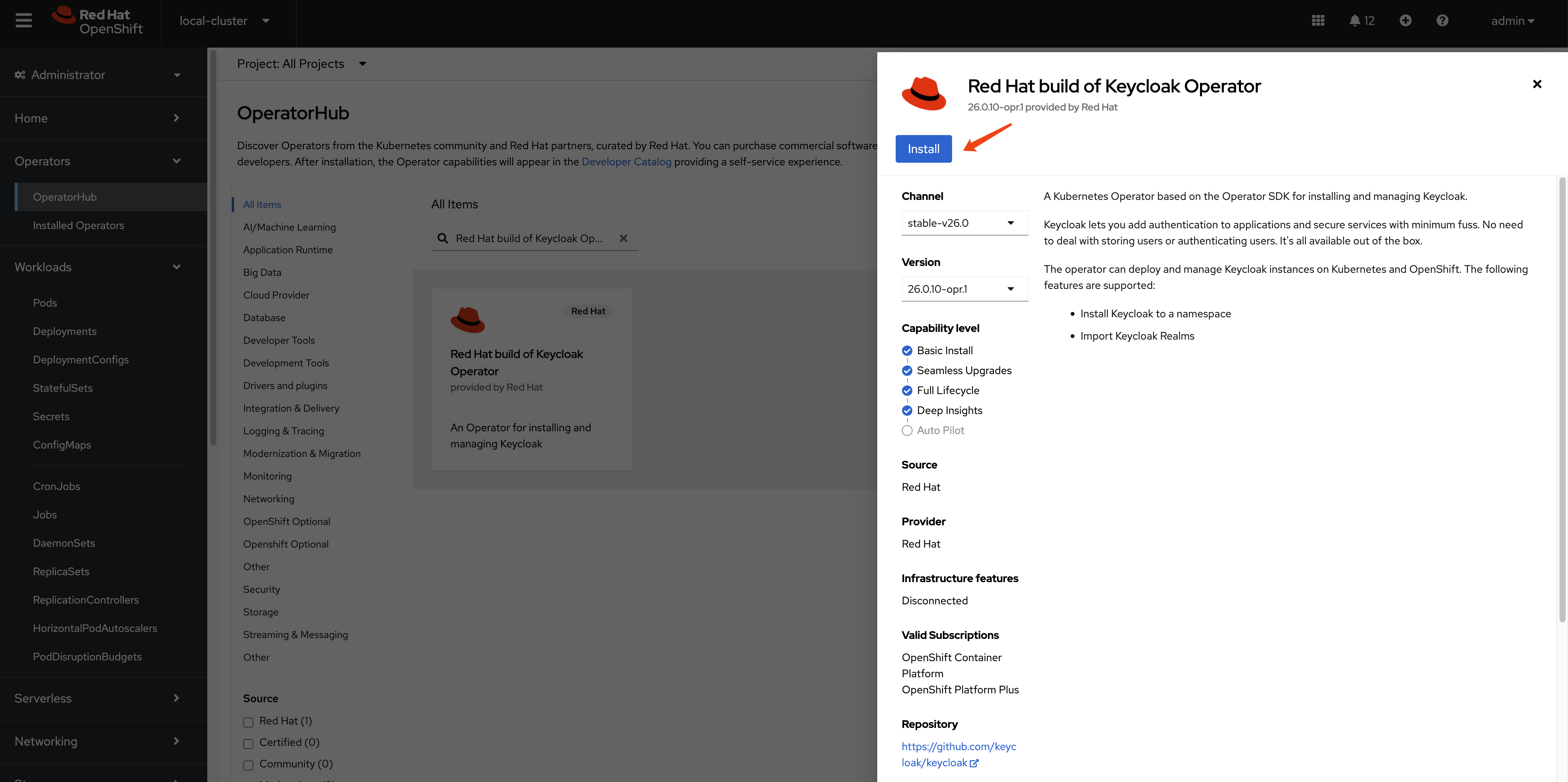Click the Red Hat OpenShift logo
This screenshot has height=782, width=1568.
(98, 21)
